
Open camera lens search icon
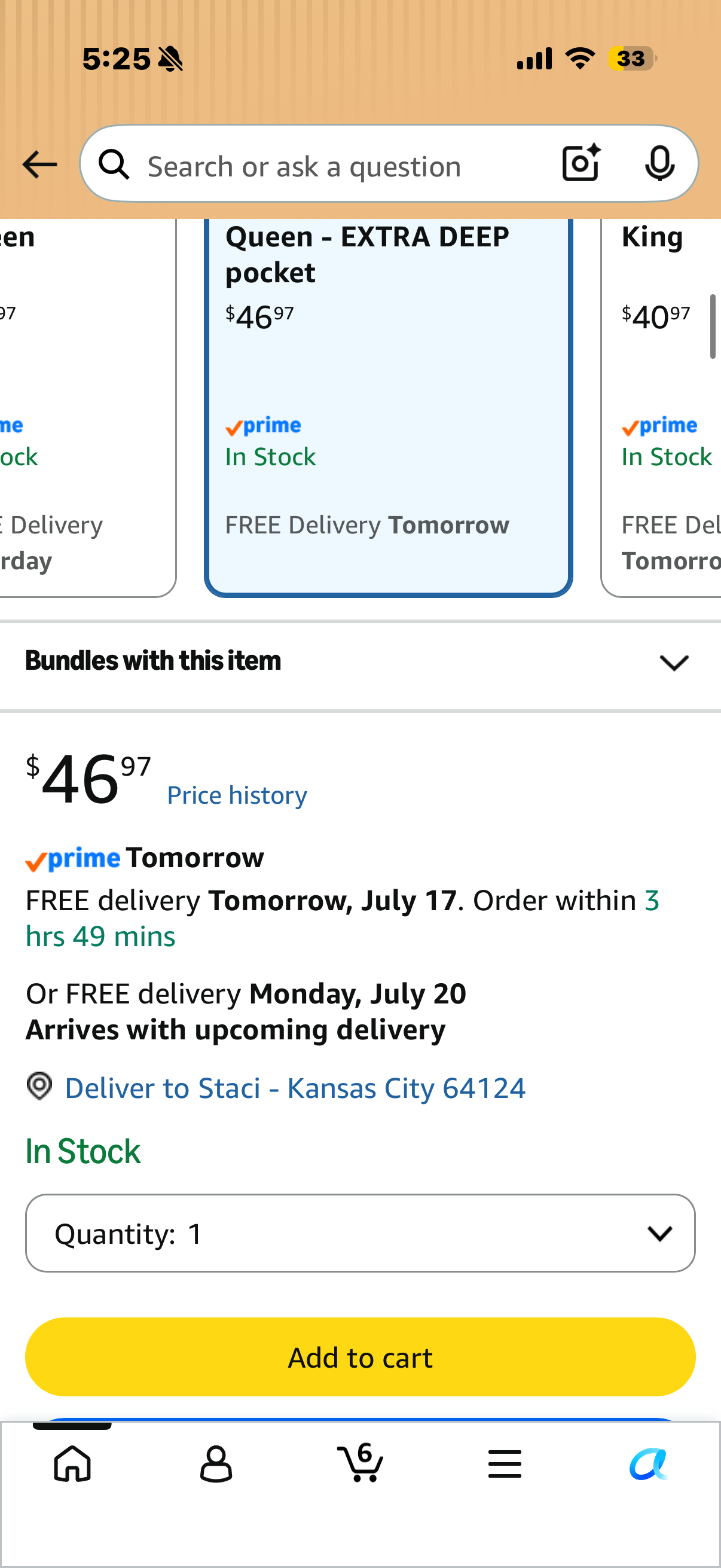point(581,163)
